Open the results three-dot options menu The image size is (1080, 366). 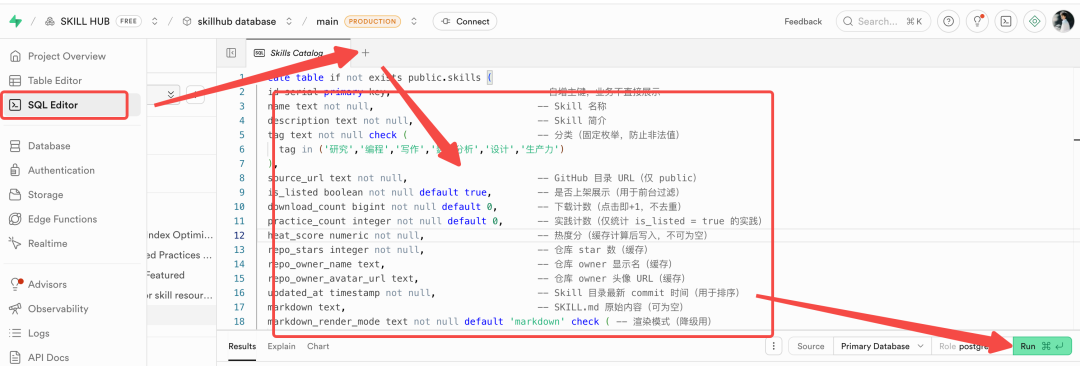coord(774,346)
